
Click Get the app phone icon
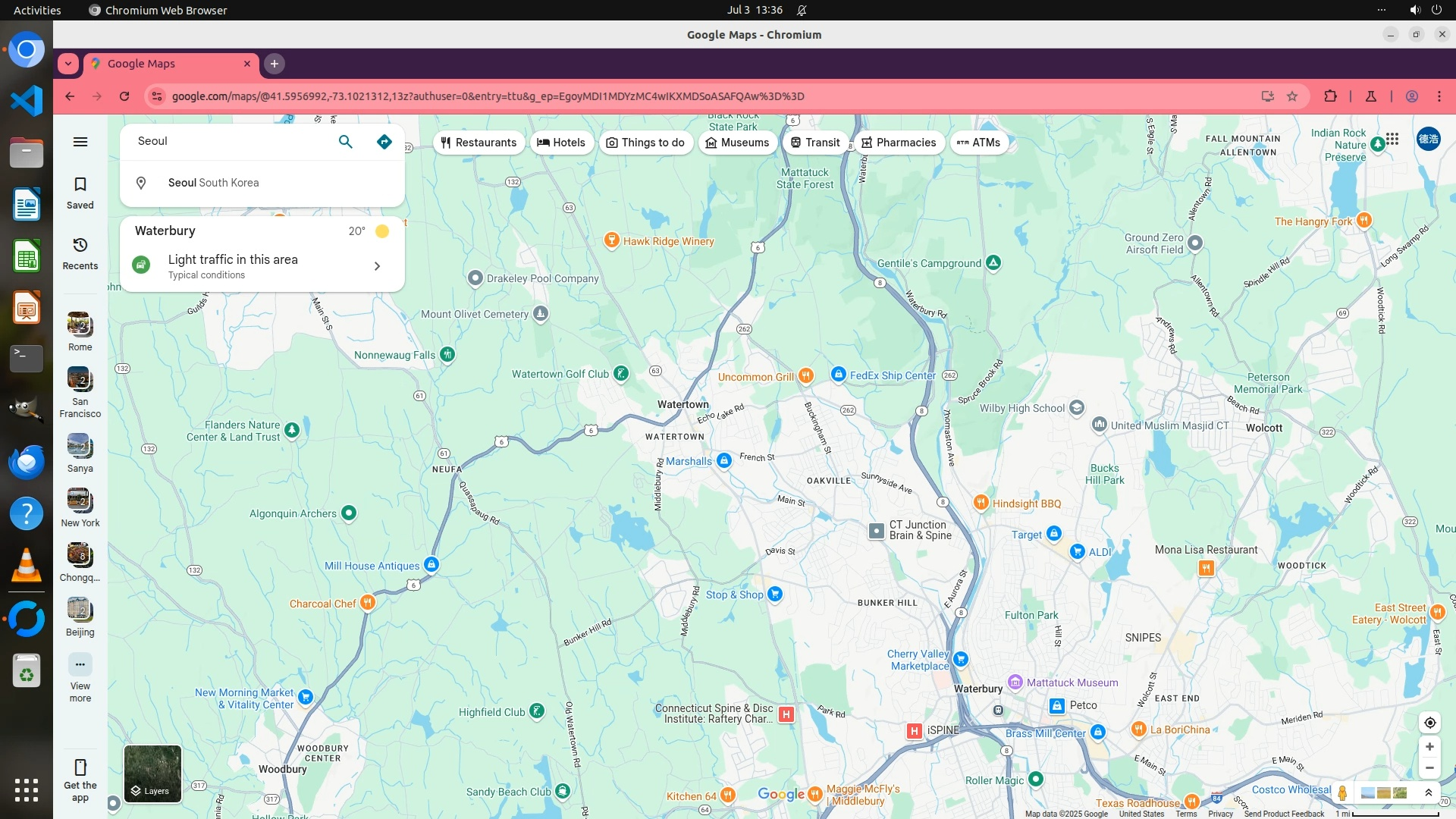(80, 767)
